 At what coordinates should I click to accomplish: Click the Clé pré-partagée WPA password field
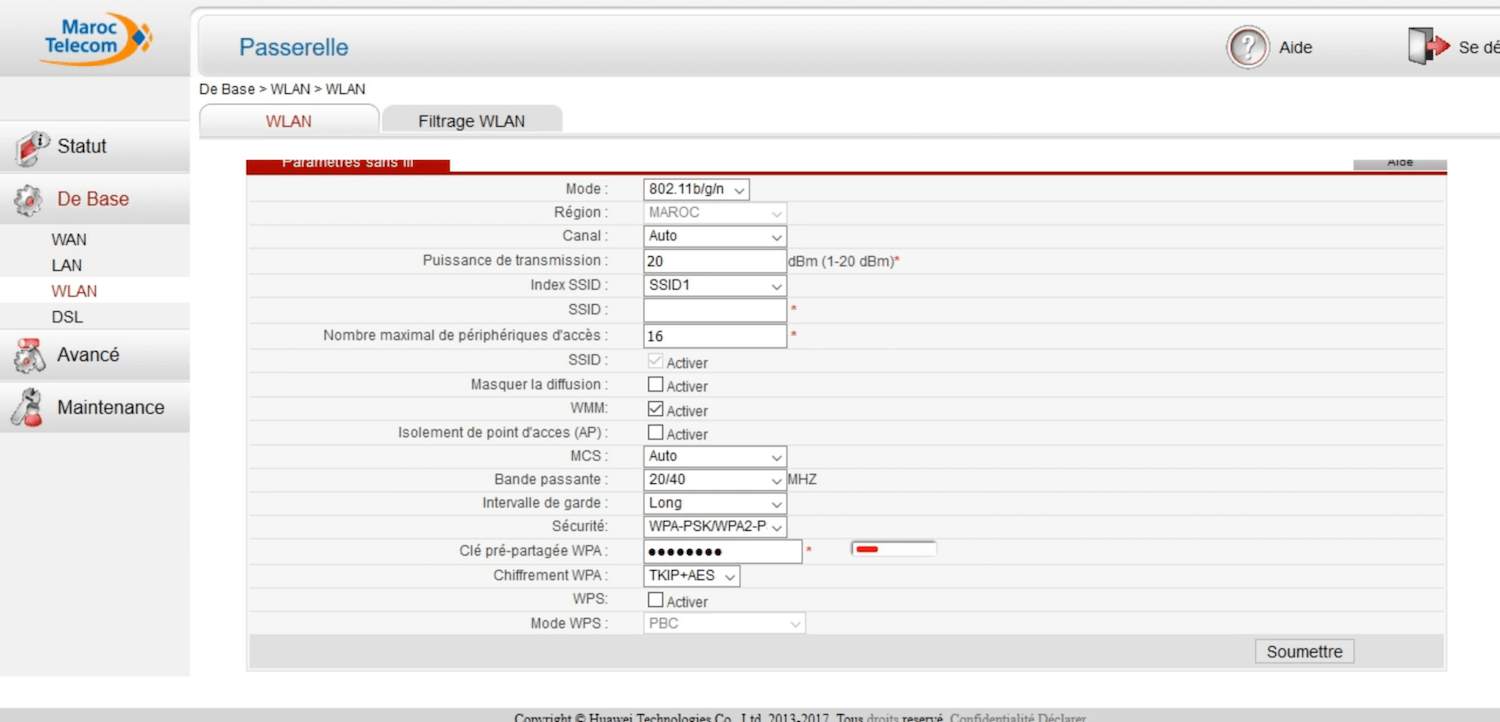coord(722,552)
